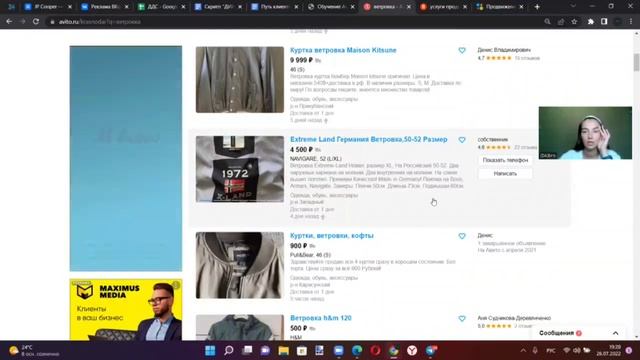Open the Pull&Bear bomber jacket photo

[240, 265]
